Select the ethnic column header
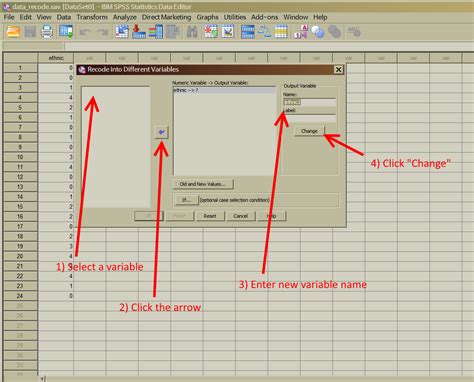474x382 pixels. coord(56,58)
